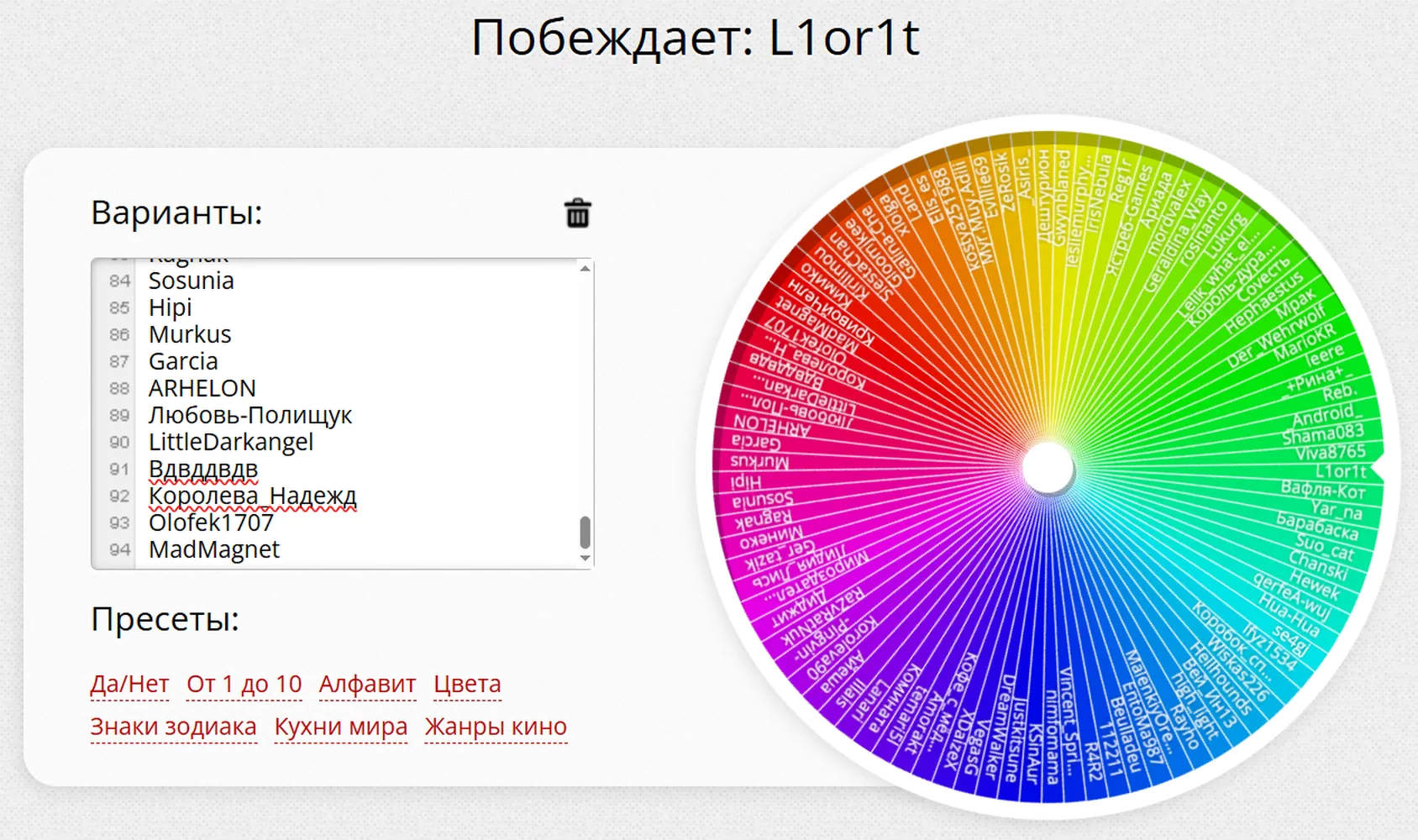Click the trash icon to clear variants
1418x840 pixels.
tap(578, 213)
